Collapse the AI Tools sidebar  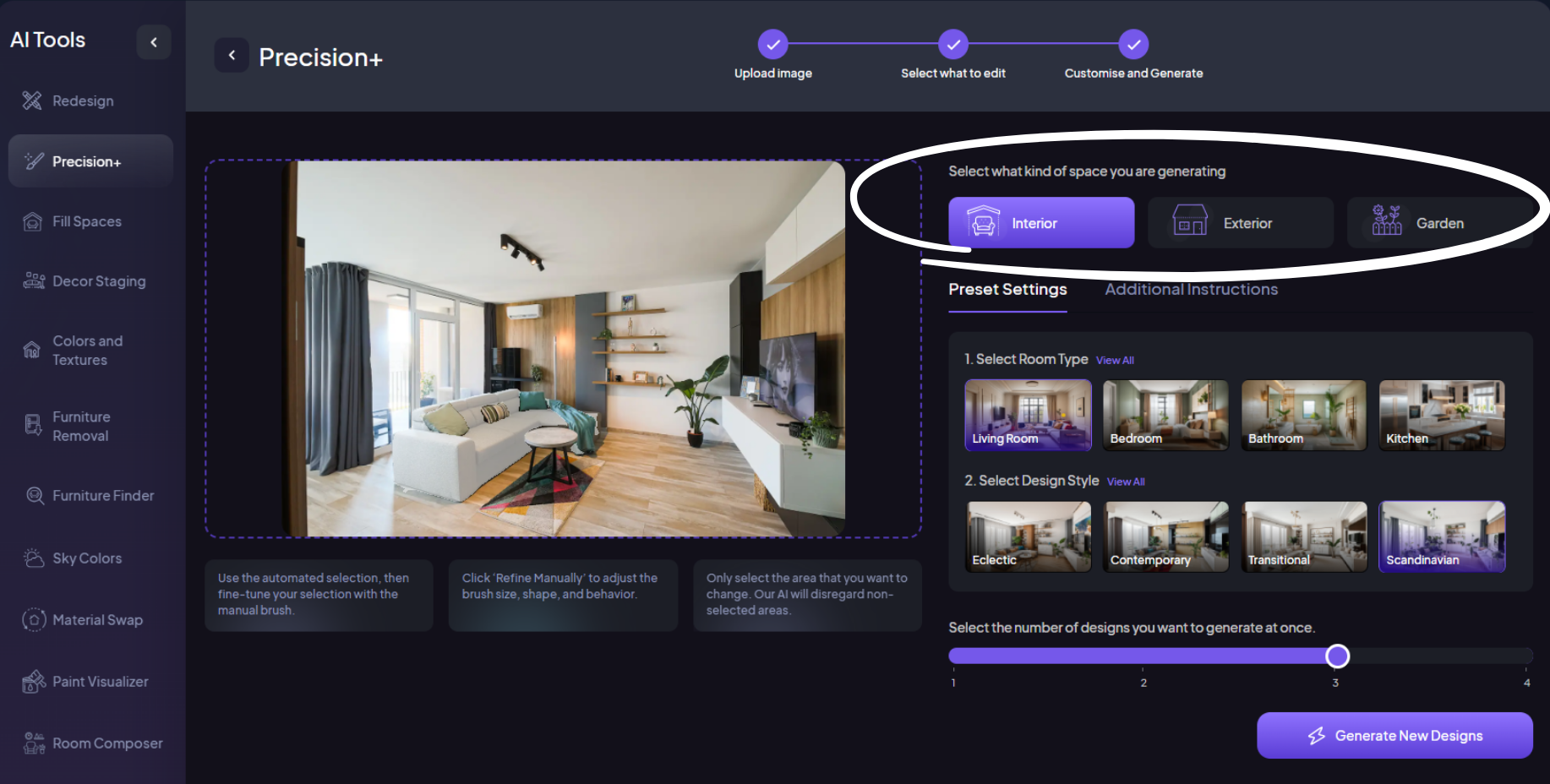[x=154, y=42]
